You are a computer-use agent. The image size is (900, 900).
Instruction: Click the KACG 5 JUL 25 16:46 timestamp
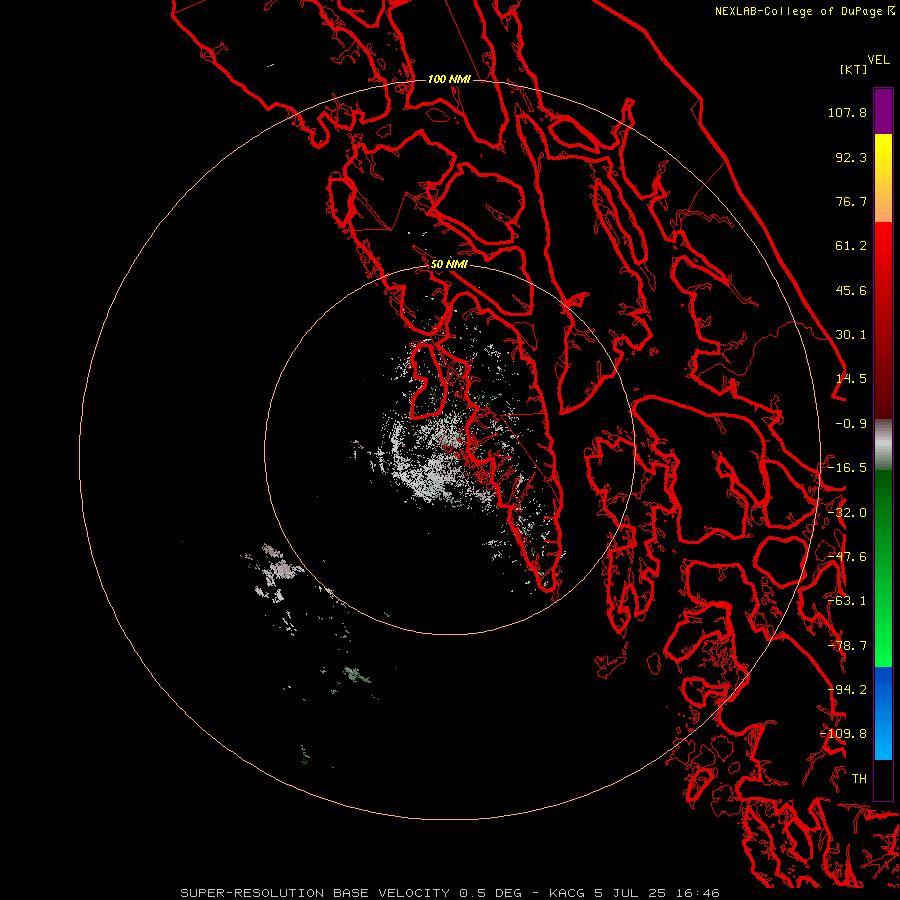[x=634, y=893]
